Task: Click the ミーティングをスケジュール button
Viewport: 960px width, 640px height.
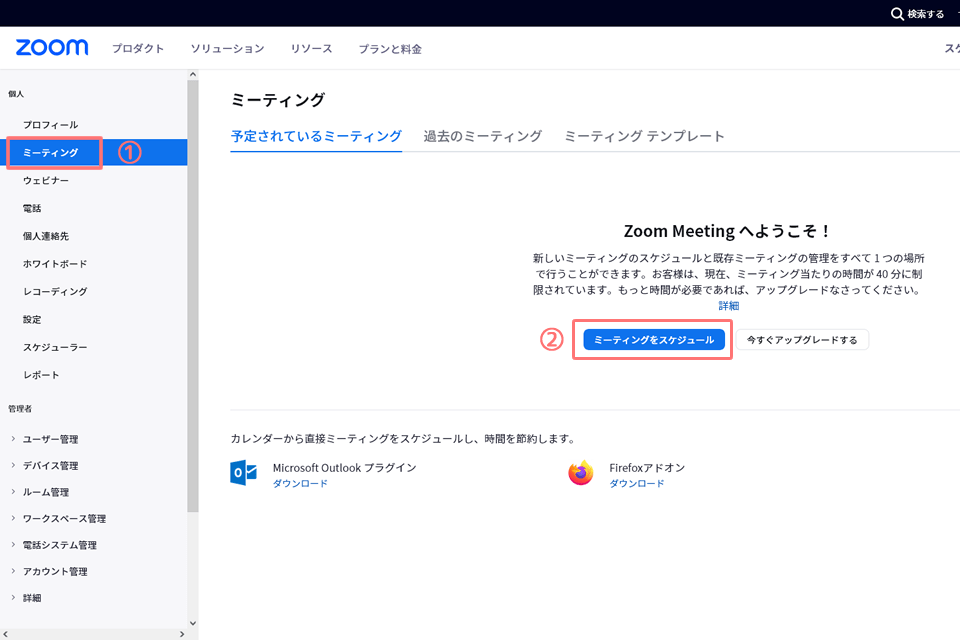Action: pyautogui.click(x=652, y=339)
